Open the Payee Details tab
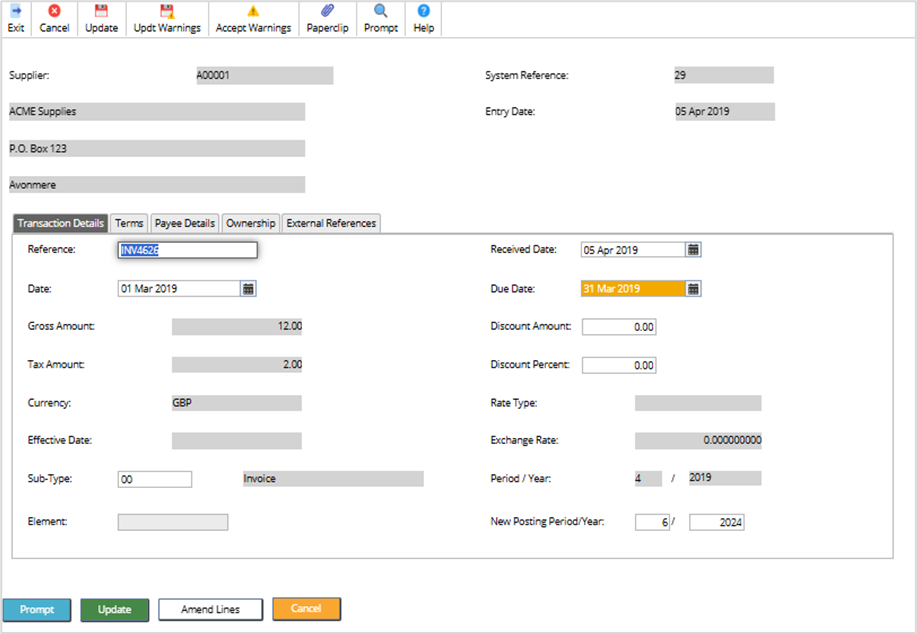Image resolution: width=917 pixels, height=634 pixels. [185, 223]
